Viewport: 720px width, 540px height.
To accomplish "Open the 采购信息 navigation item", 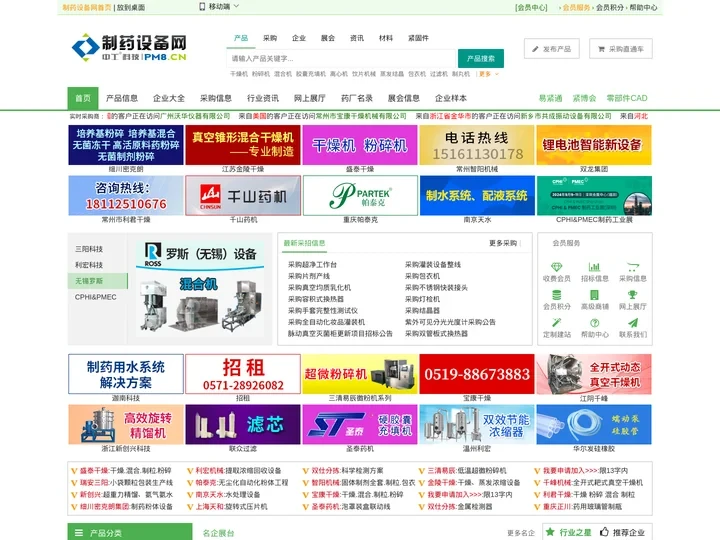I will pos(216,98).
